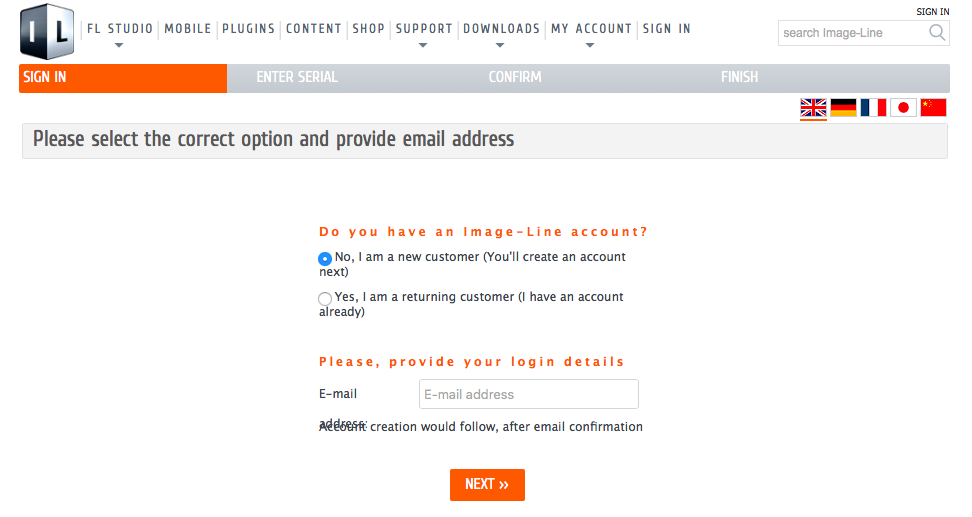Image resolution: width=972 pixels, height=517 pixels.
Task: Click the small top-right Sign In link
Action: pyautogui.click(x=932, y=12)
